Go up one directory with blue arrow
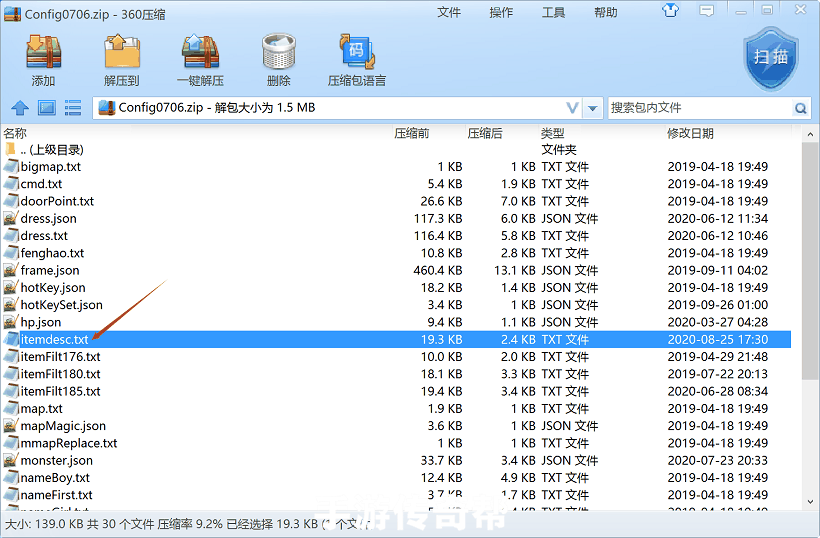 (20, 108)
